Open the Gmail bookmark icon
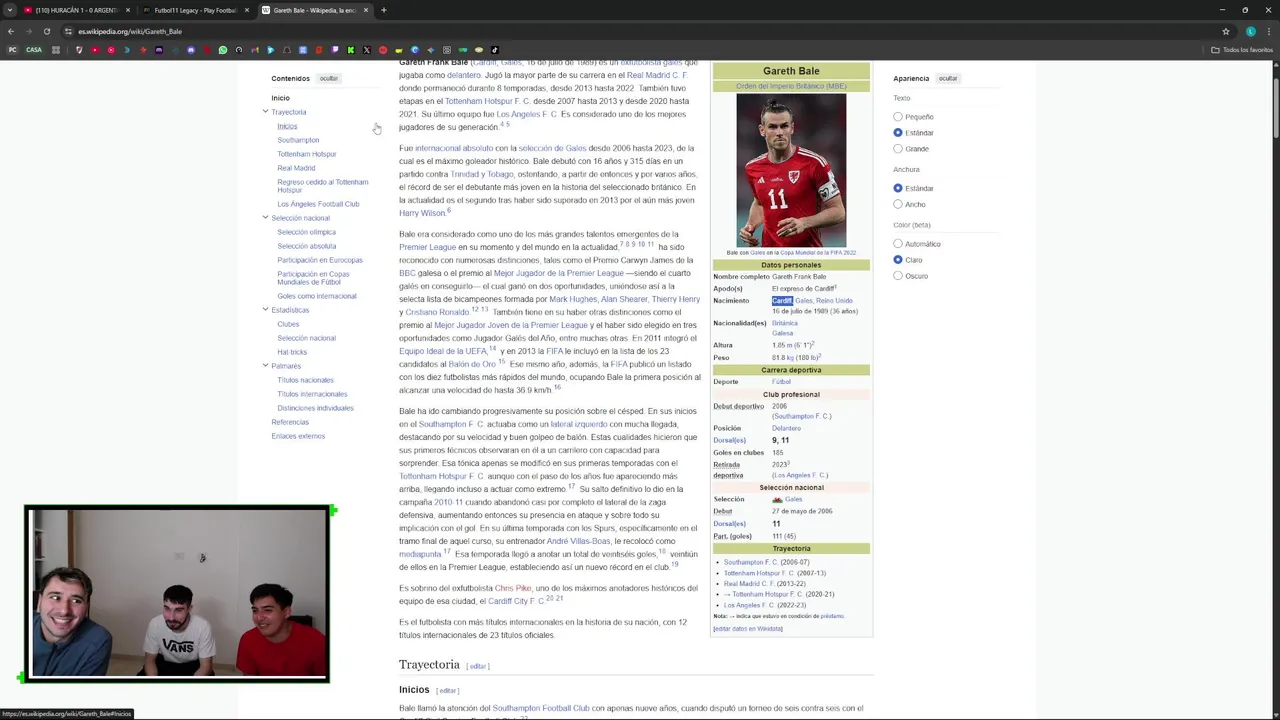The height and width of the screenshot is (720, 1280). pyautogui.click(x=255, y=50)
